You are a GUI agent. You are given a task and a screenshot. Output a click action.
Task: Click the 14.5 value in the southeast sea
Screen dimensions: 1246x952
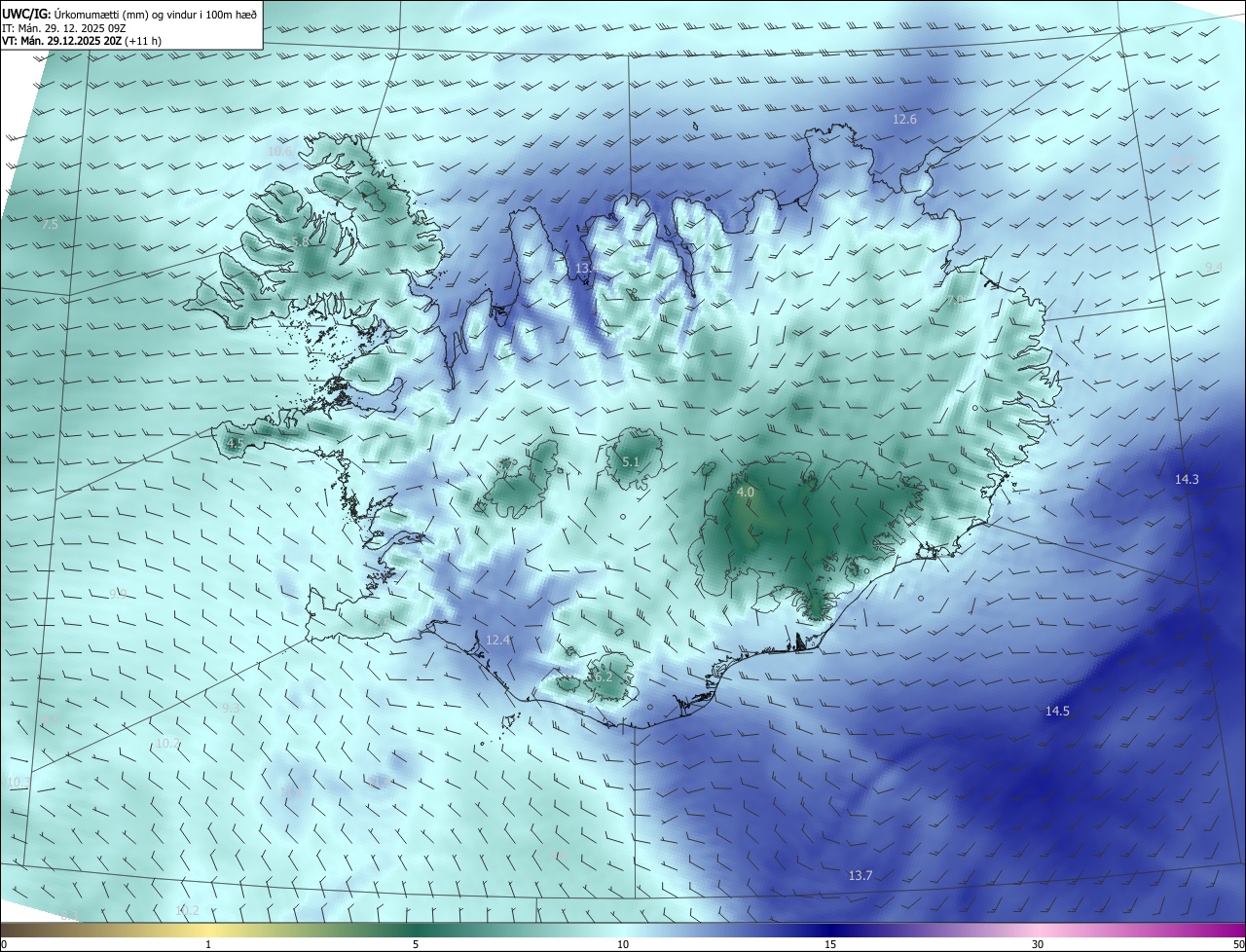[1057, 712]
